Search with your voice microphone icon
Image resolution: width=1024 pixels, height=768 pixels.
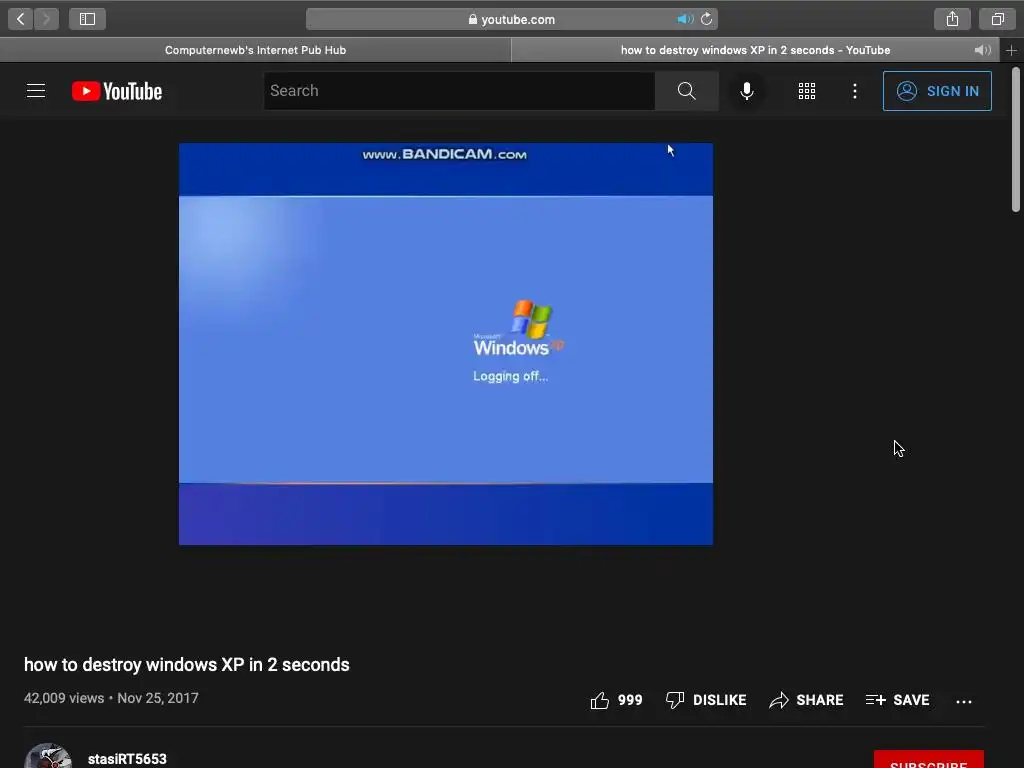pyautogui.click(x=746, y=91)
